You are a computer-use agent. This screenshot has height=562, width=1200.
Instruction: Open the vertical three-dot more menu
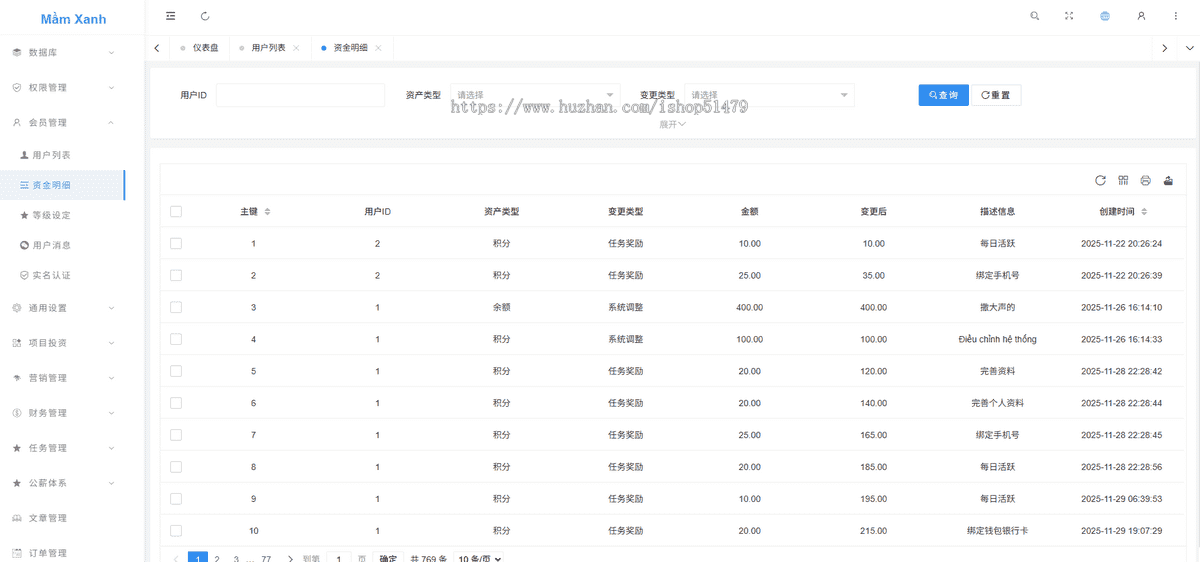[x=1176, y=16]
